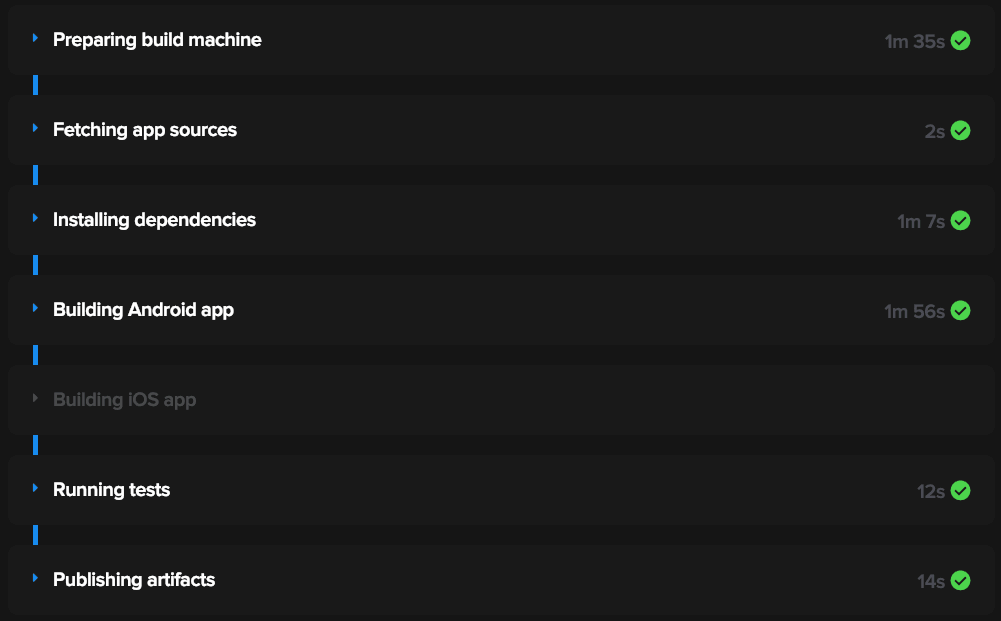Click the Preparing build machine step title
Screen dimensions: 1001x621
pyautogui.click(x=157, y=40)
